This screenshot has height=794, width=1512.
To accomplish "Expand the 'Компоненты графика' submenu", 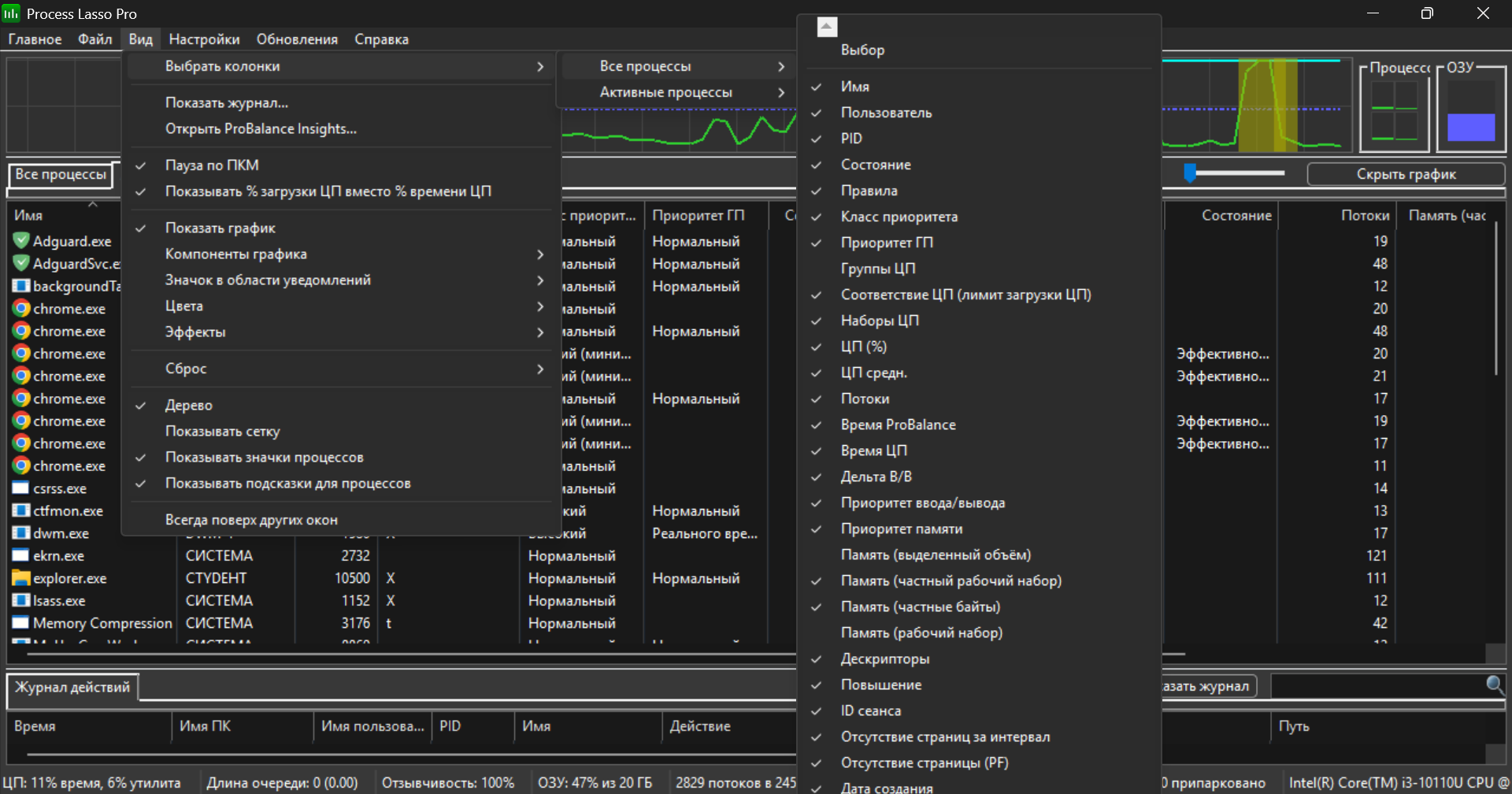I will click(236, 254).
